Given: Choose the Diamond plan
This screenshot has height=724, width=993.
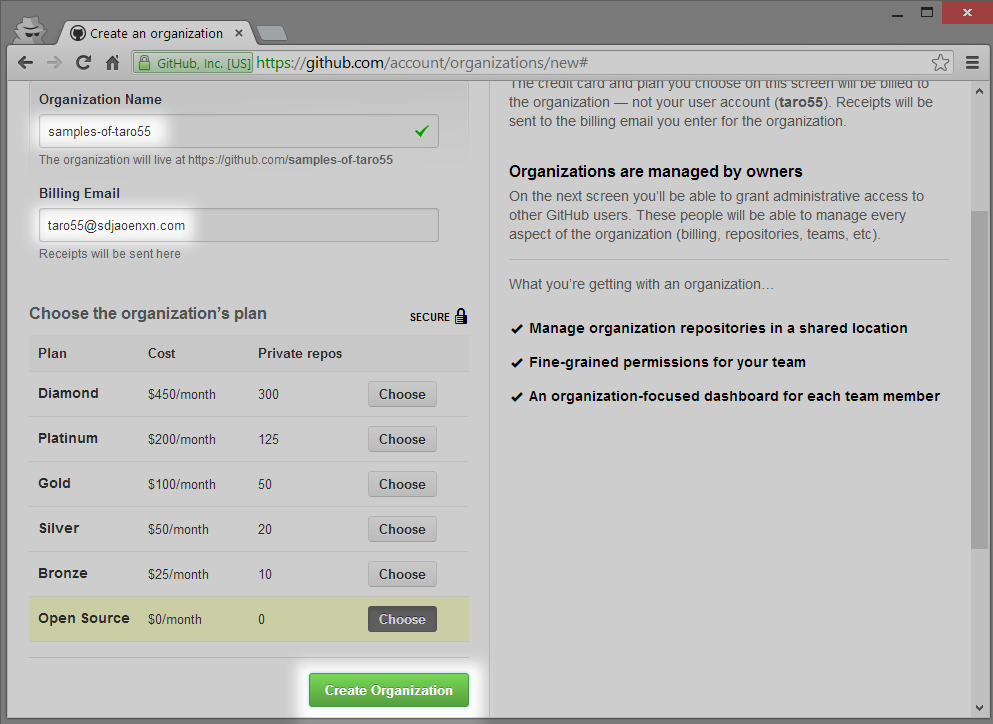Looking at the screenshot, I should pos(402,394).
